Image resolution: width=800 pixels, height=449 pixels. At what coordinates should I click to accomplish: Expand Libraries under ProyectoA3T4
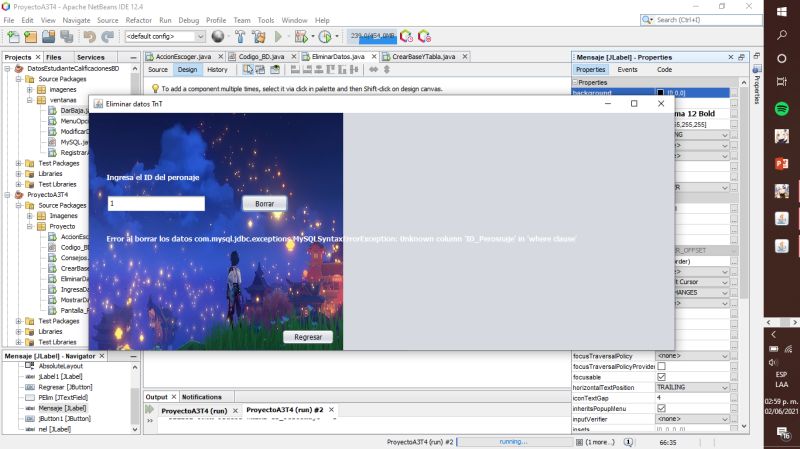[x=18, y=332]
